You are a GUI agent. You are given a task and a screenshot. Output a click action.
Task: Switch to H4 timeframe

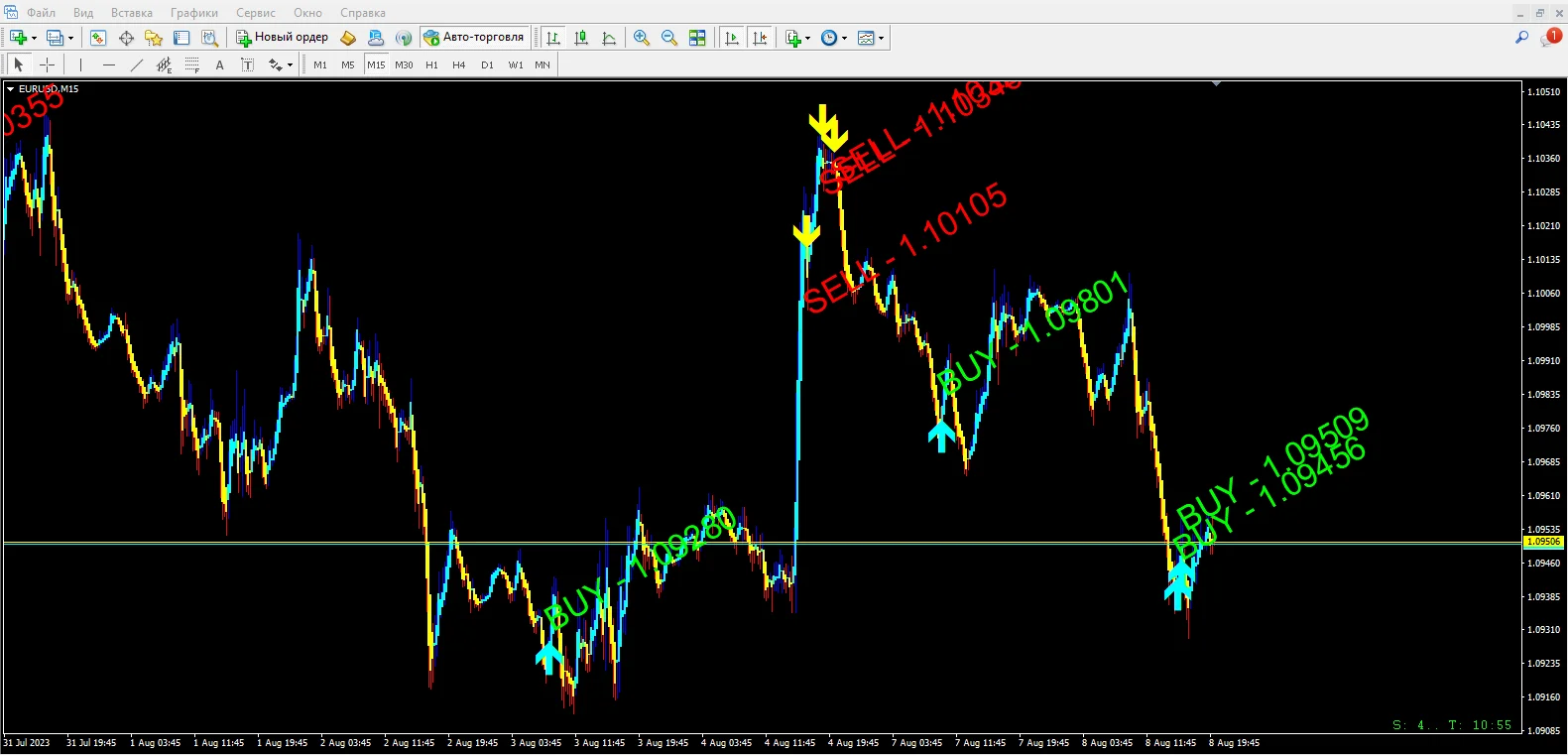459,64
